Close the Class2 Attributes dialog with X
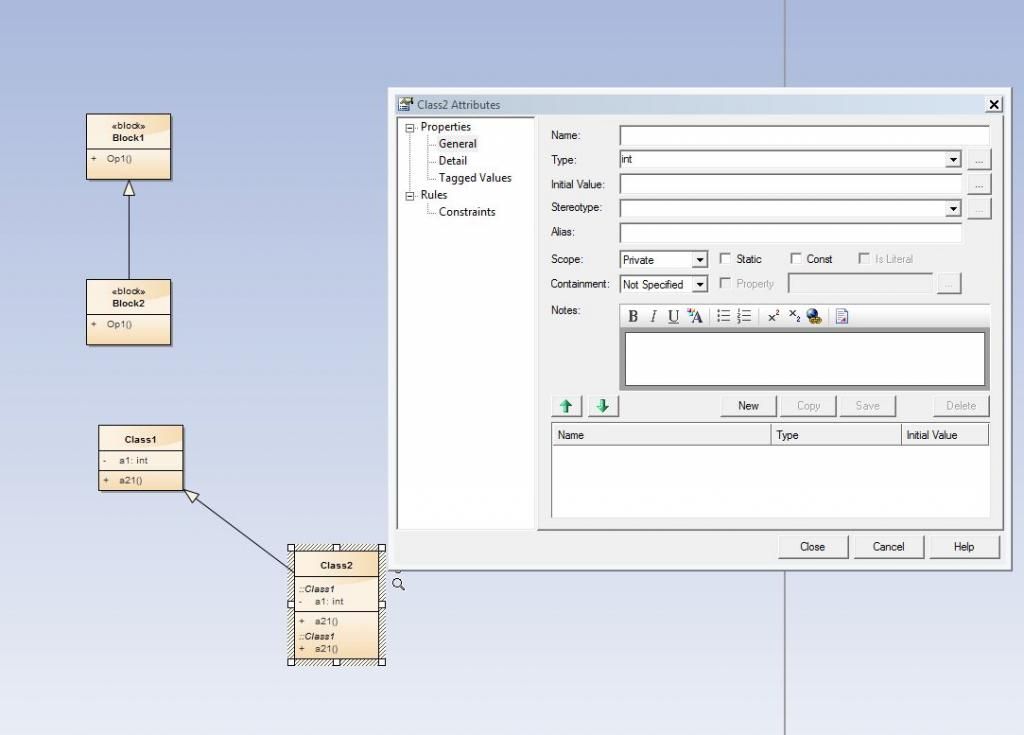 (x=994, y=105)
